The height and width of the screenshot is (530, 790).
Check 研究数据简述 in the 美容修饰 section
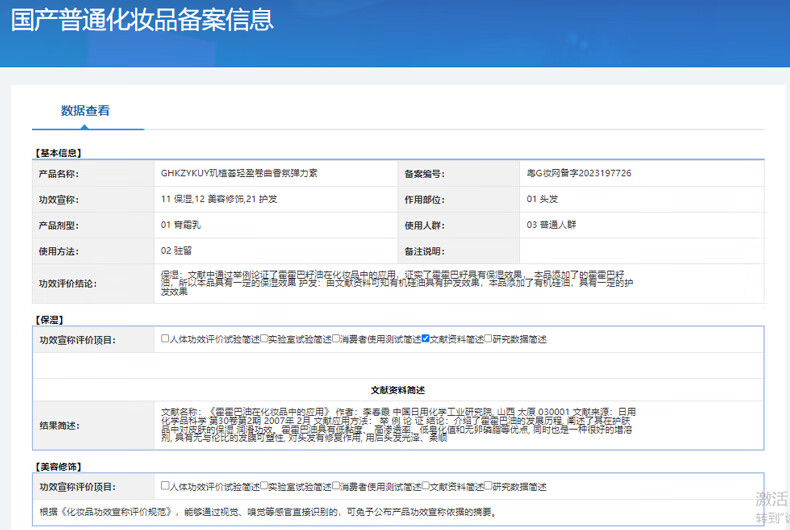tap(488, 486)
